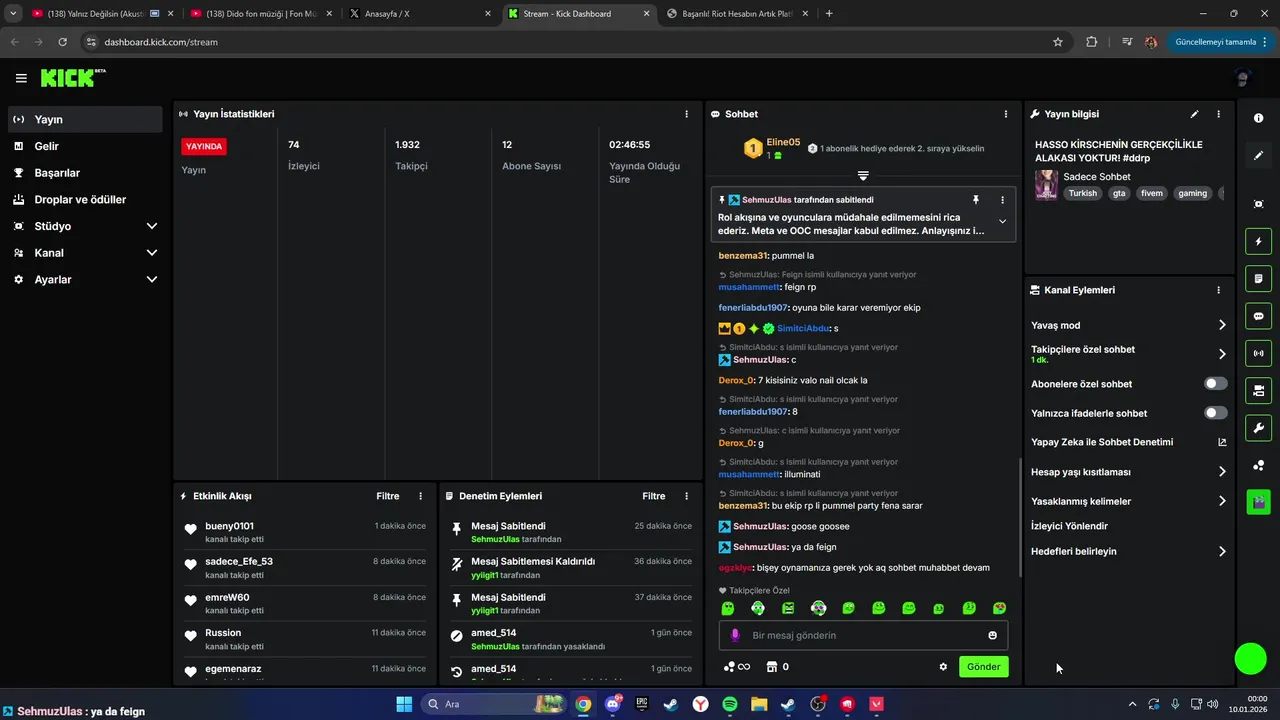Open Kanal Eylemleri three-dot menu
Image resolution: width=1280 pixels, height=720 pixels.
point(1218,290)
